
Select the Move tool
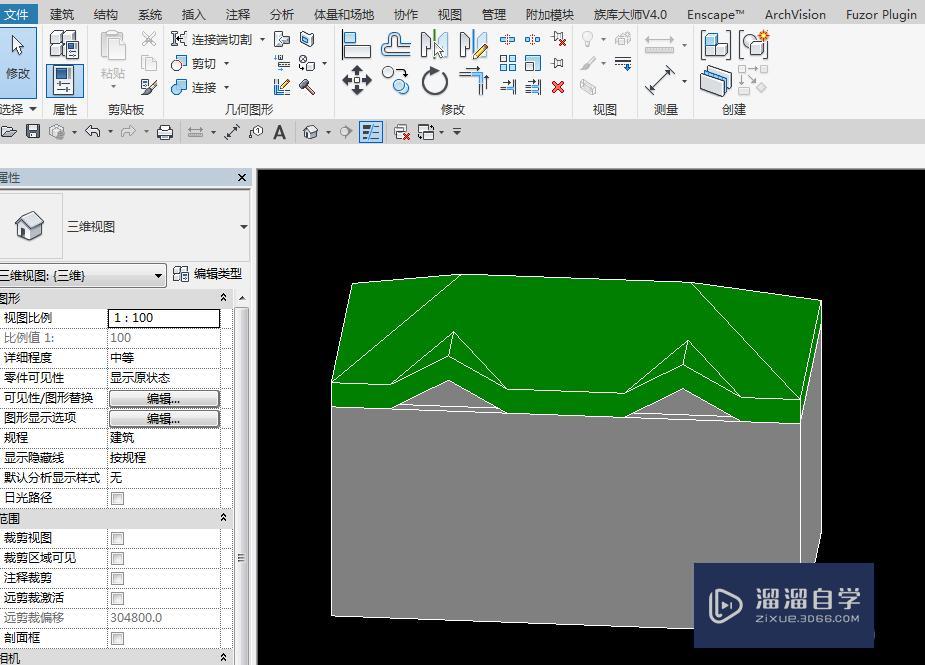point(356,80)
